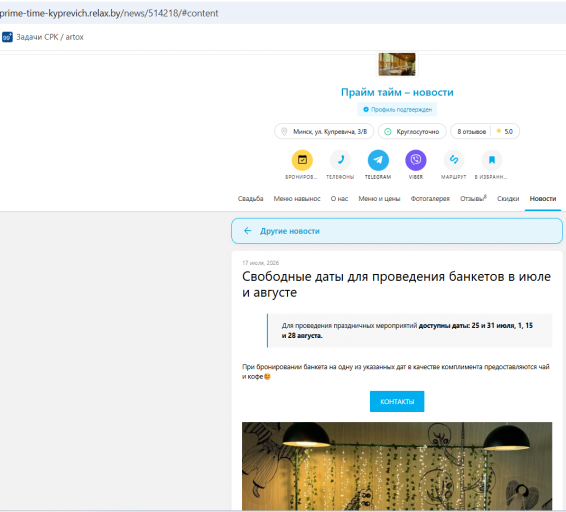Click the headline Свободные даты для проведения банкетов
This screenshot has height=512, width=566.
[396, 284]
